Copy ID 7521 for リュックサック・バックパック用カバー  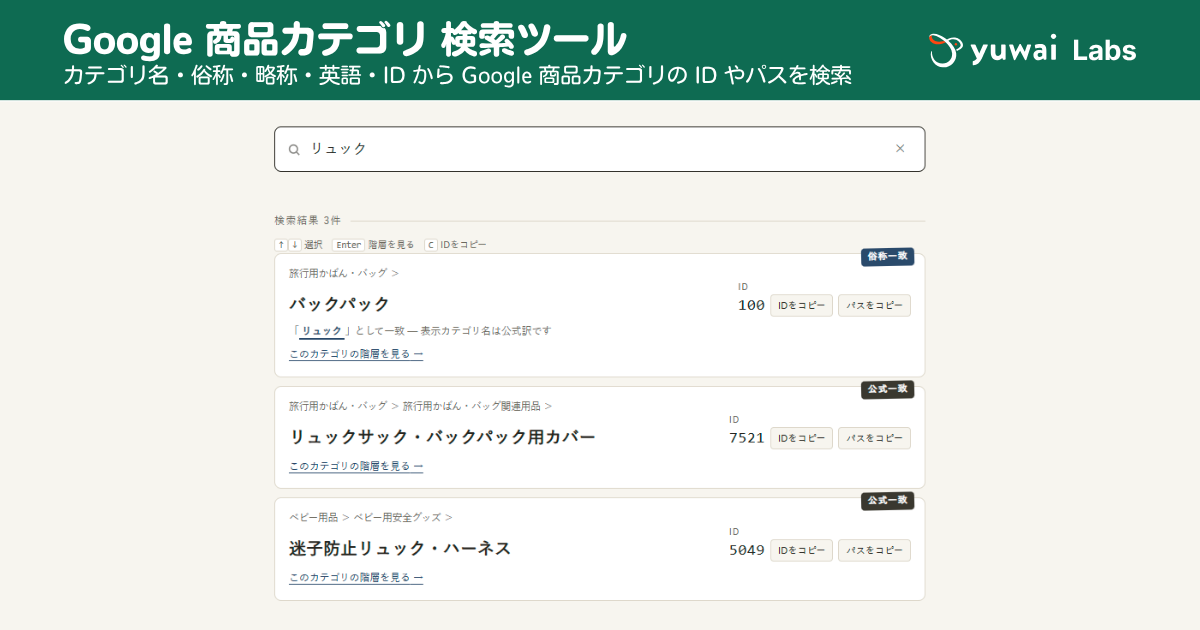coord(801,438)
